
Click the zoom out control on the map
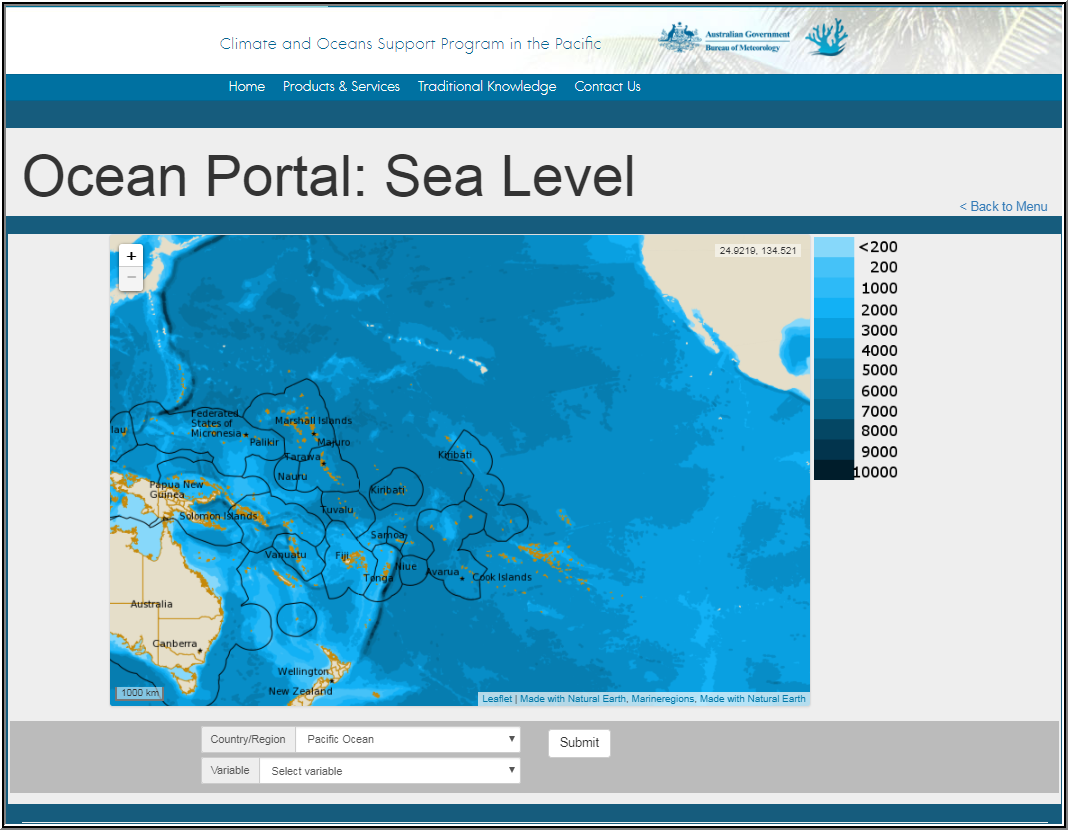click(131, 277)
